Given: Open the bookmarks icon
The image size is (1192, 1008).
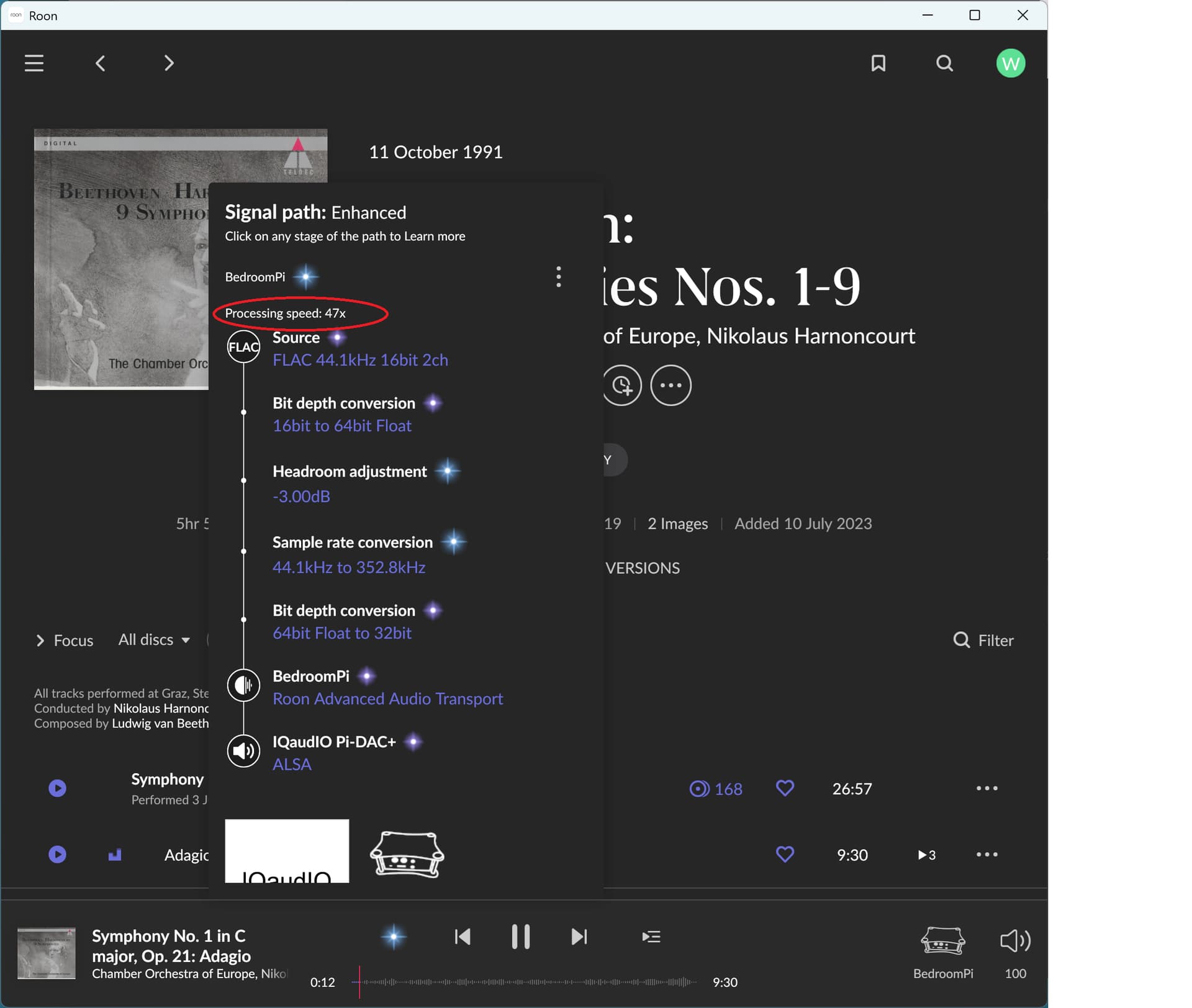Looking at the screenshot, I should [878, 63].
